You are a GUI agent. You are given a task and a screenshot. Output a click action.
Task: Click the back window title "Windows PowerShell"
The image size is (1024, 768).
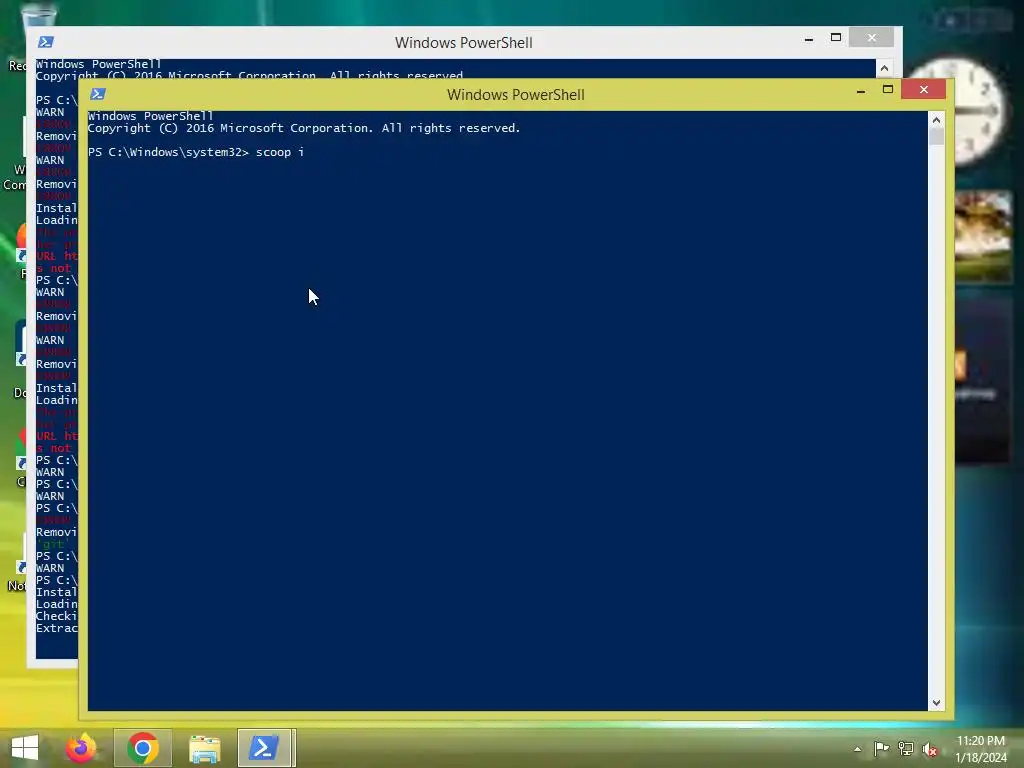click(463, 42)
